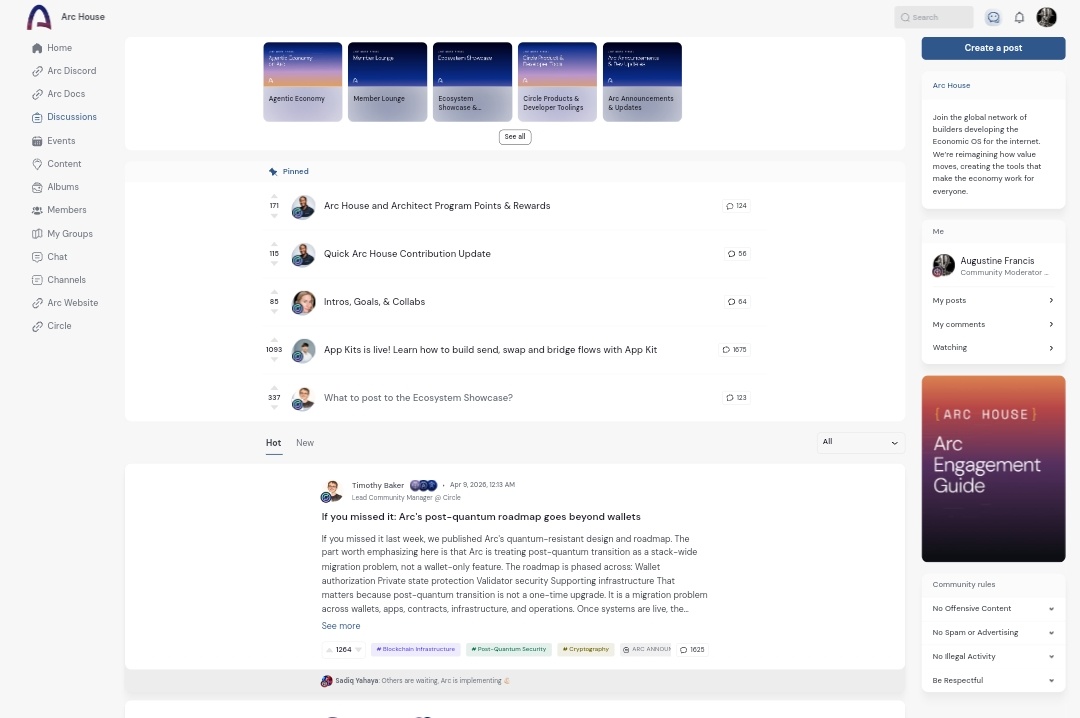Open Agentic Economy category card
The width and height of the screenshot is (1080, 718).
302,82
